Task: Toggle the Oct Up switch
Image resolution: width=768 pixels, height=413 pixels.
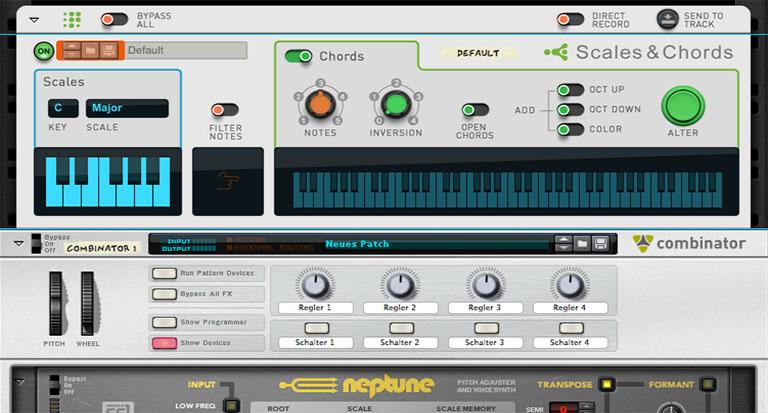Action: point(570,90)
